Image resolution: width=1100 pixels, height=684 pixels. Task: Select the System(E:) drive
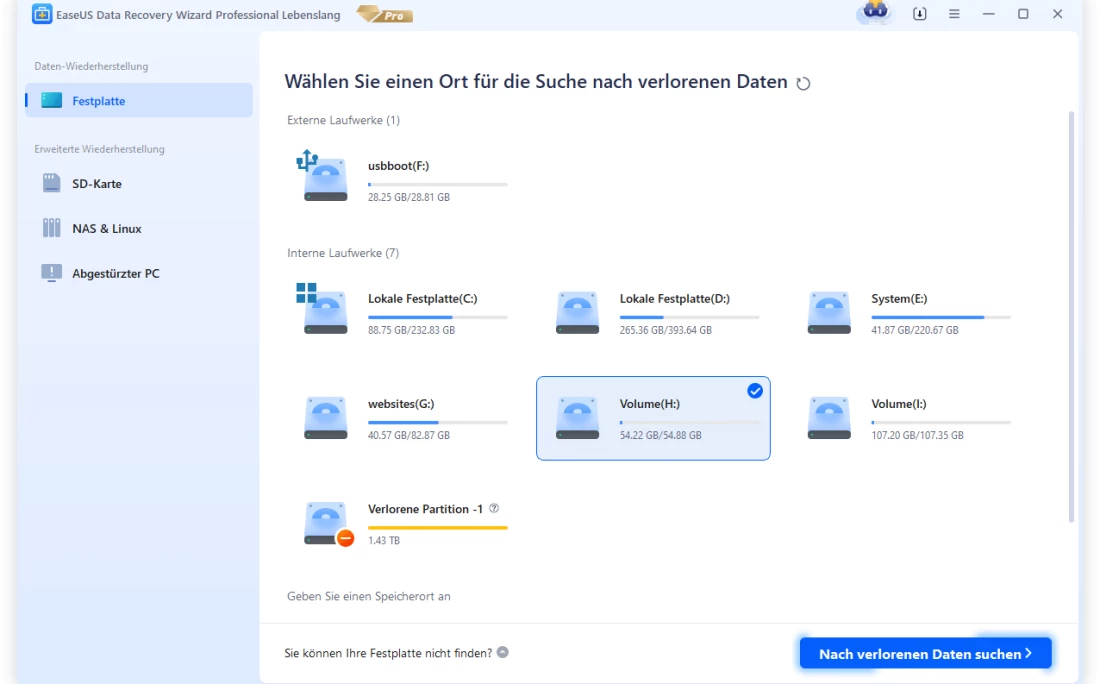(x=905, y=313)
